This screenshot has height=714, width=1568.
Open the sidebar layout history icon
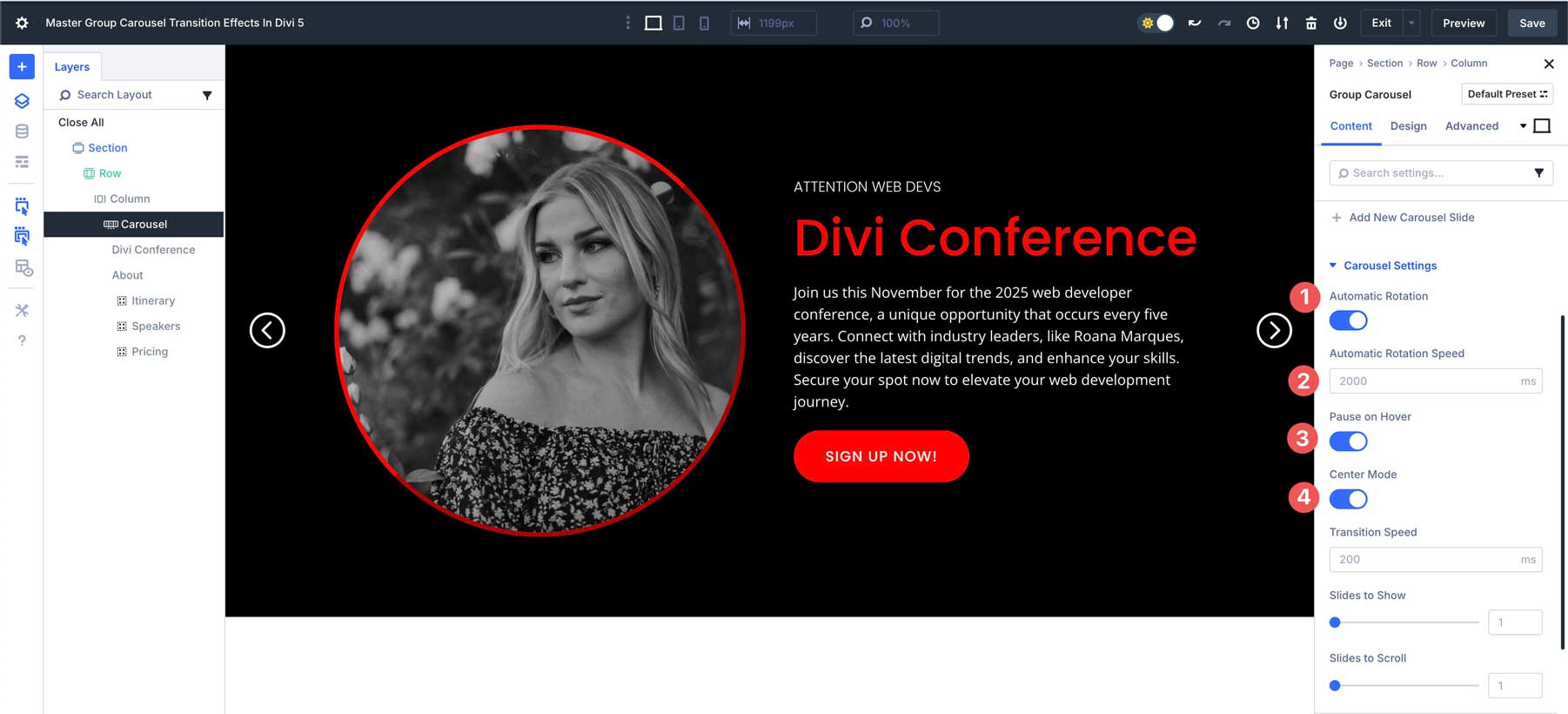[23, 267]
